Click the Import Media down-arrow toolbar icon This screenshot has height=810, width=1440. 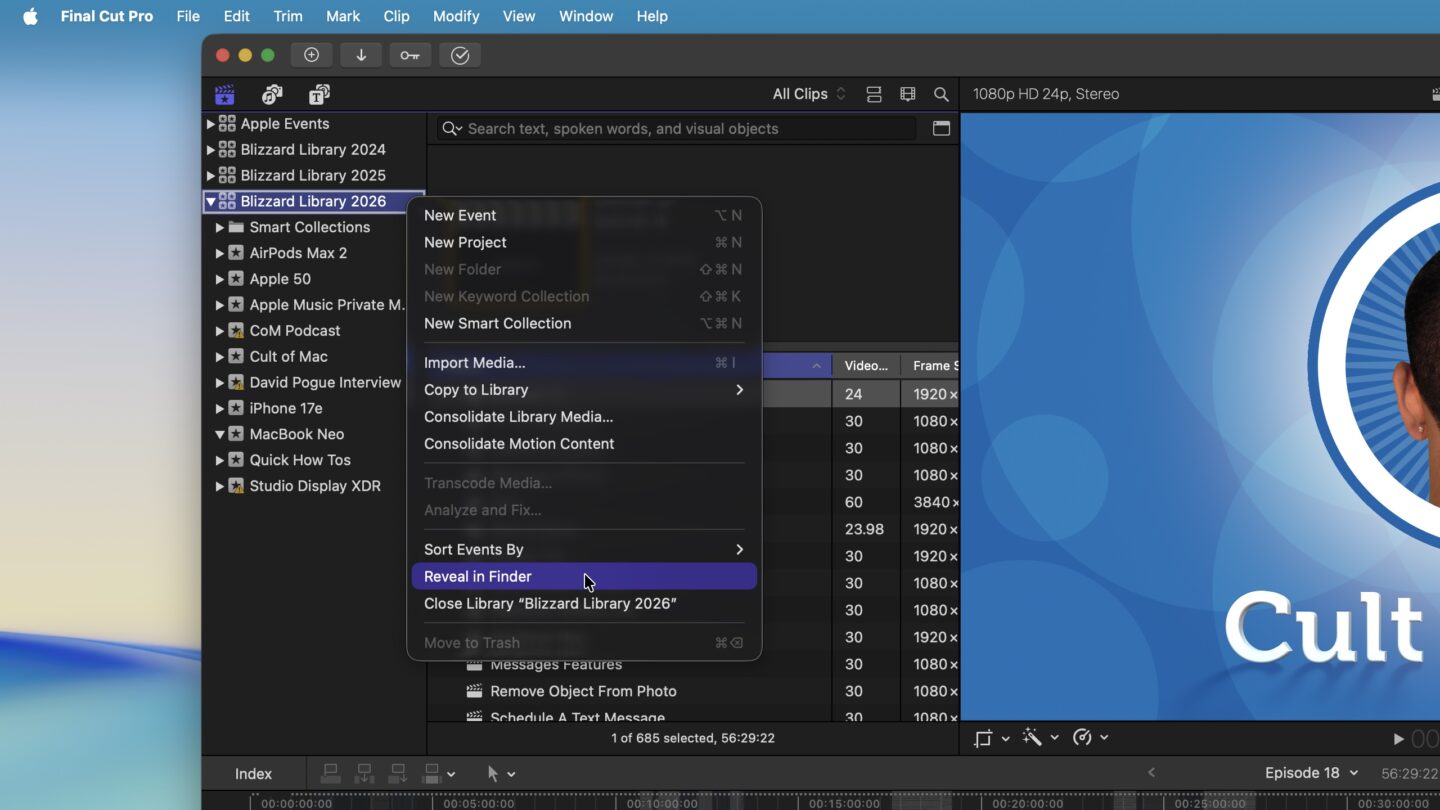click(x=361, y=55)
